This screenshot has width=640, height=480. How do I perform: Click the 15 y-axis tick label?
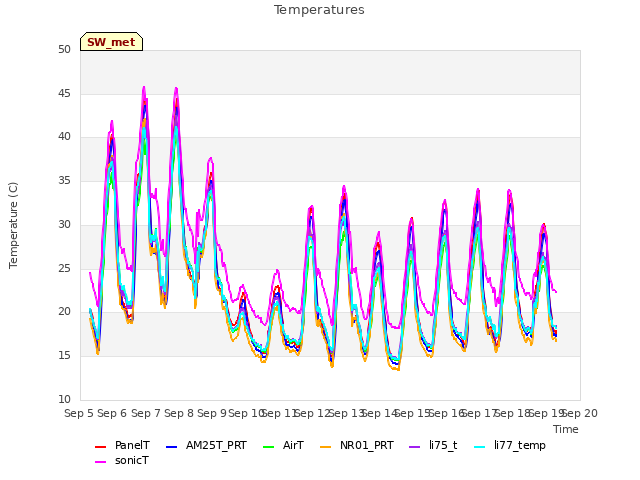[64, 356]
